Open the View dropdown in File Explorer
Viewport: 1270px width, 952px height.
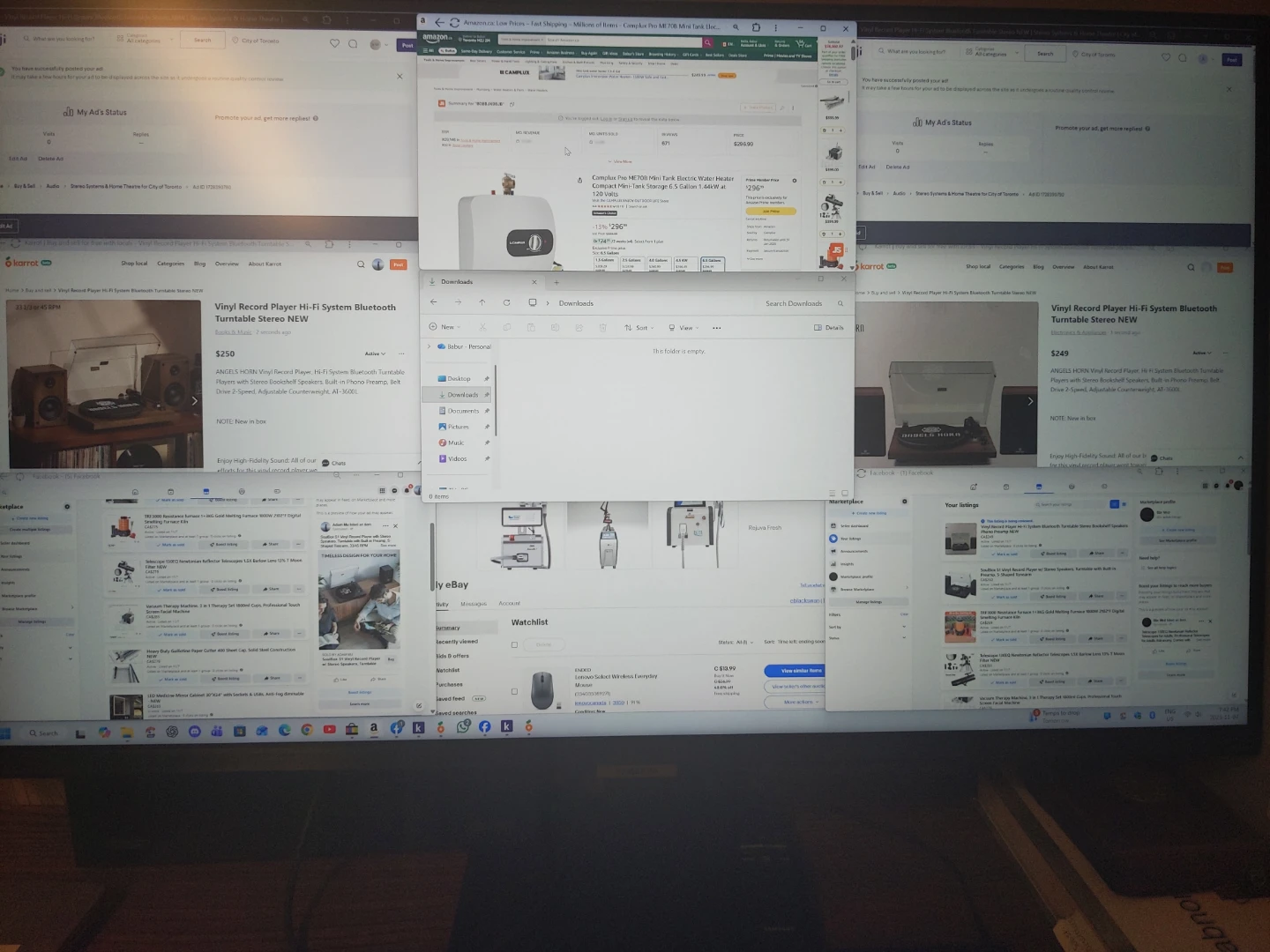pos(683,328)
